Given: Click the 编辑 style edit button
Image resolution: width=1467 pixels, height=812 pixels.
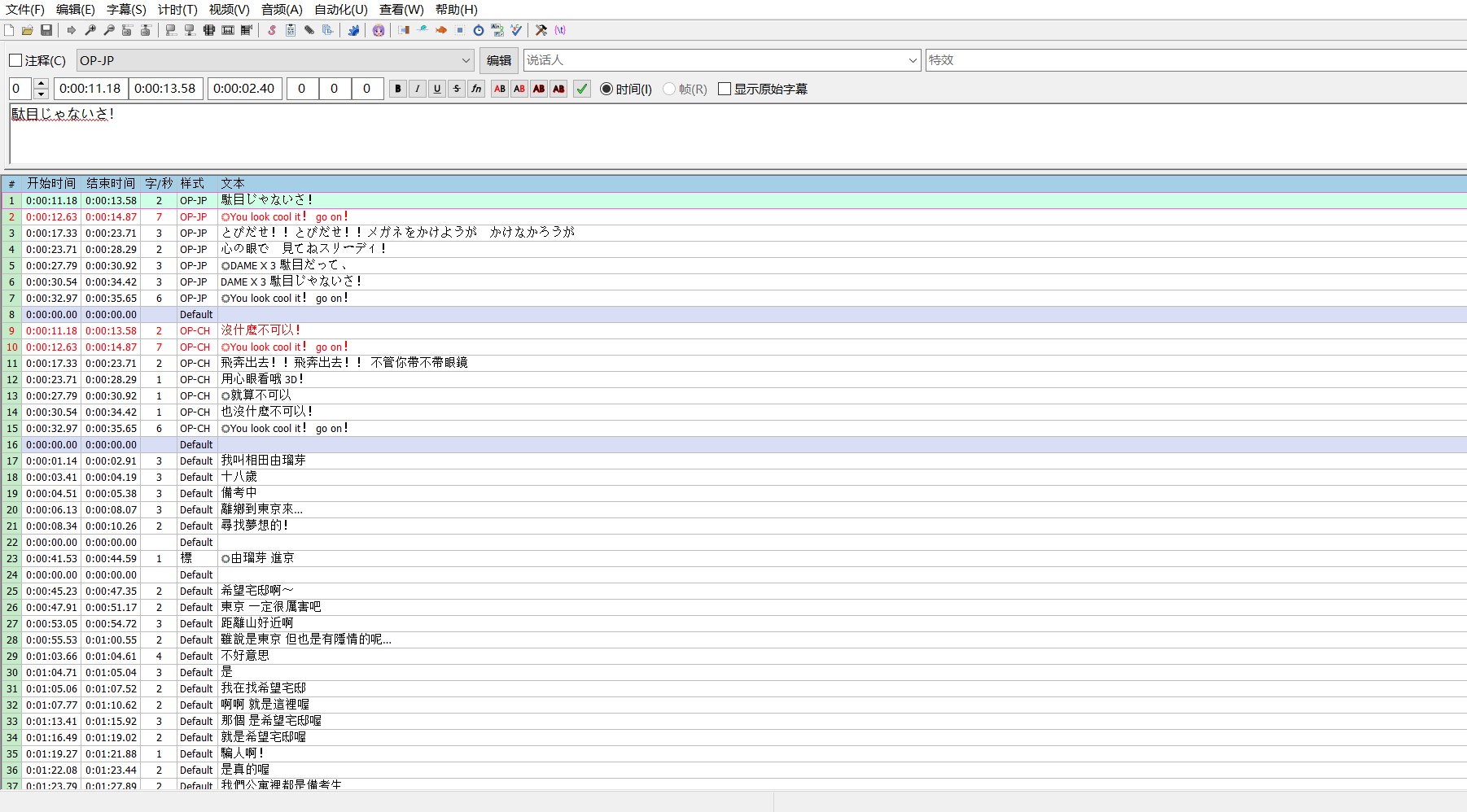Looking at the screenshot, I should tap(498, 60).
